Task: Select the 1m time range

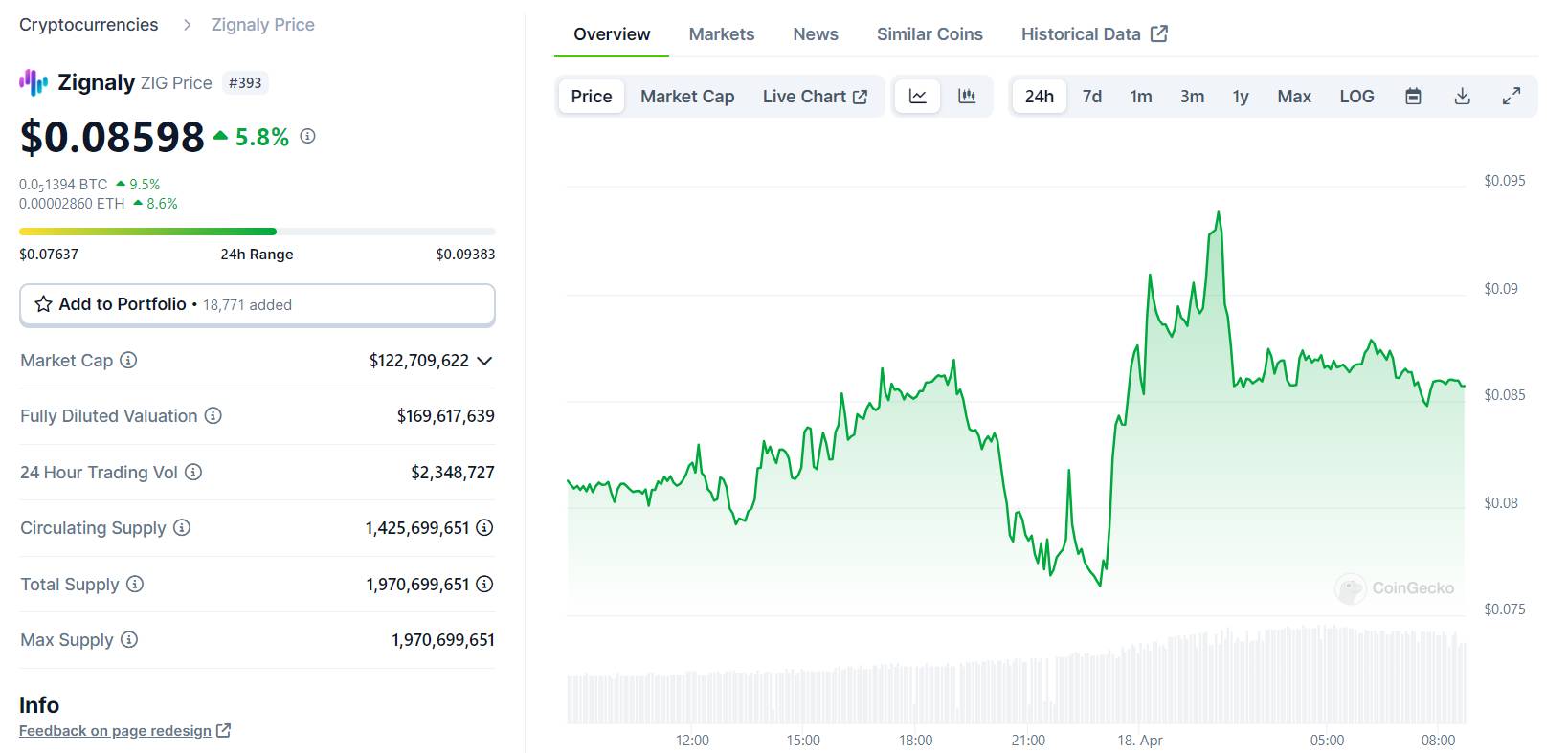Action: [x=1141, y=96]
